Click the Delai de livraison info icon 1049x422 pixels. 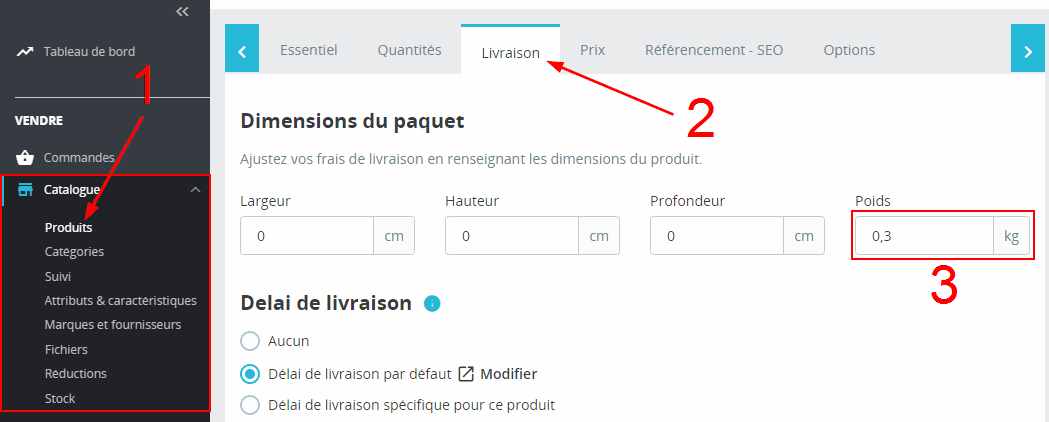tap(432, 303)
